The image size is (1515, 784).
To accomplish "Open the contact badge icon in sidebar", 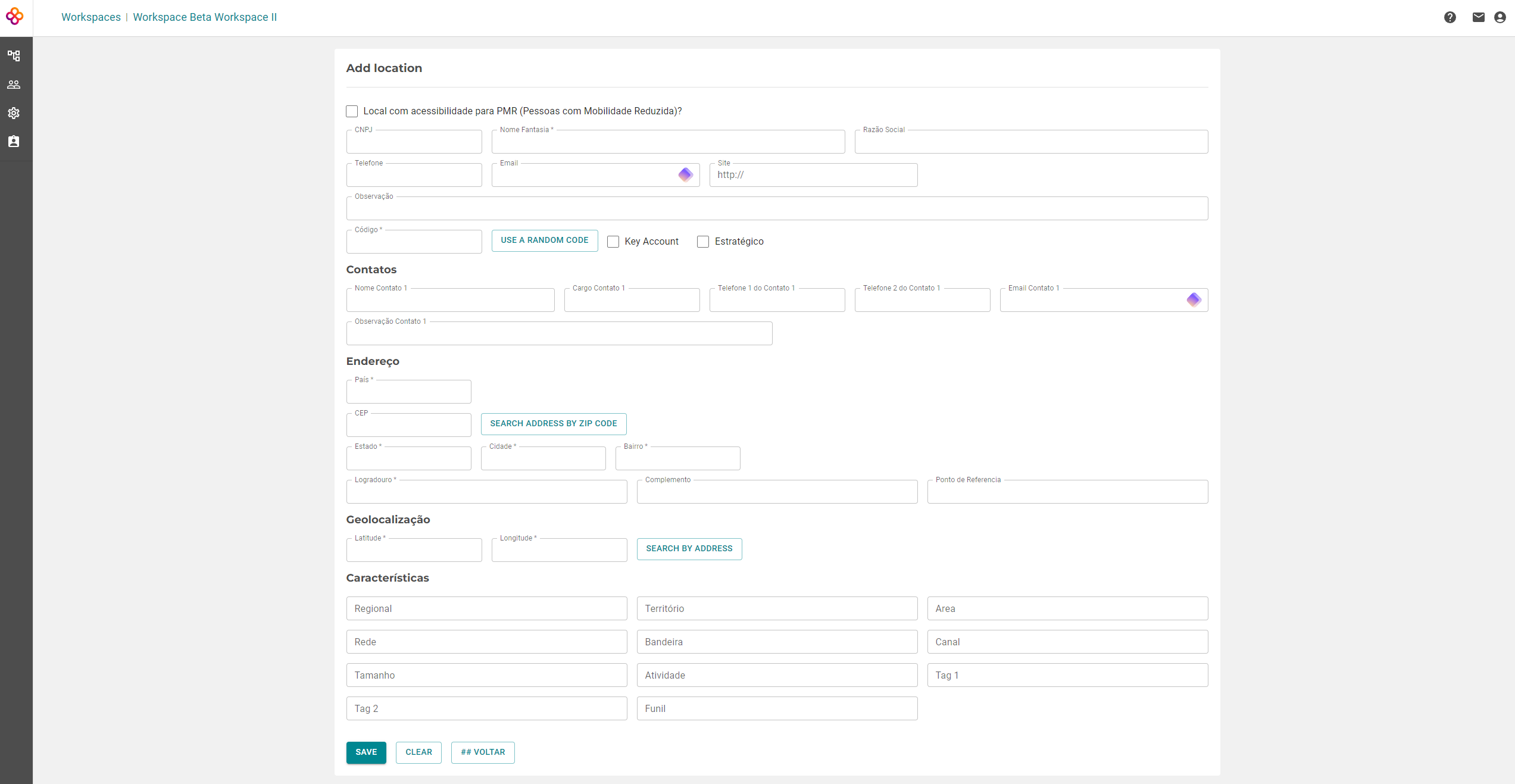I will tap(14, 142).
